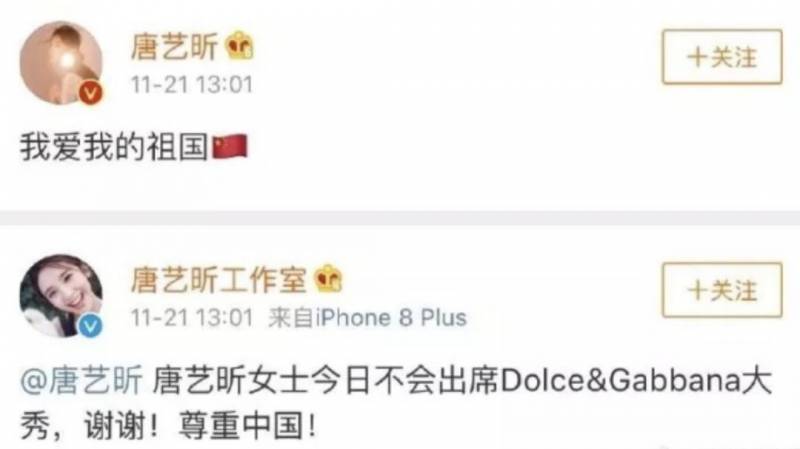Image resolution: width=800 pixels, height=449 pixels.
Task: Click the blue V verification badge
Action: (90, 326)
